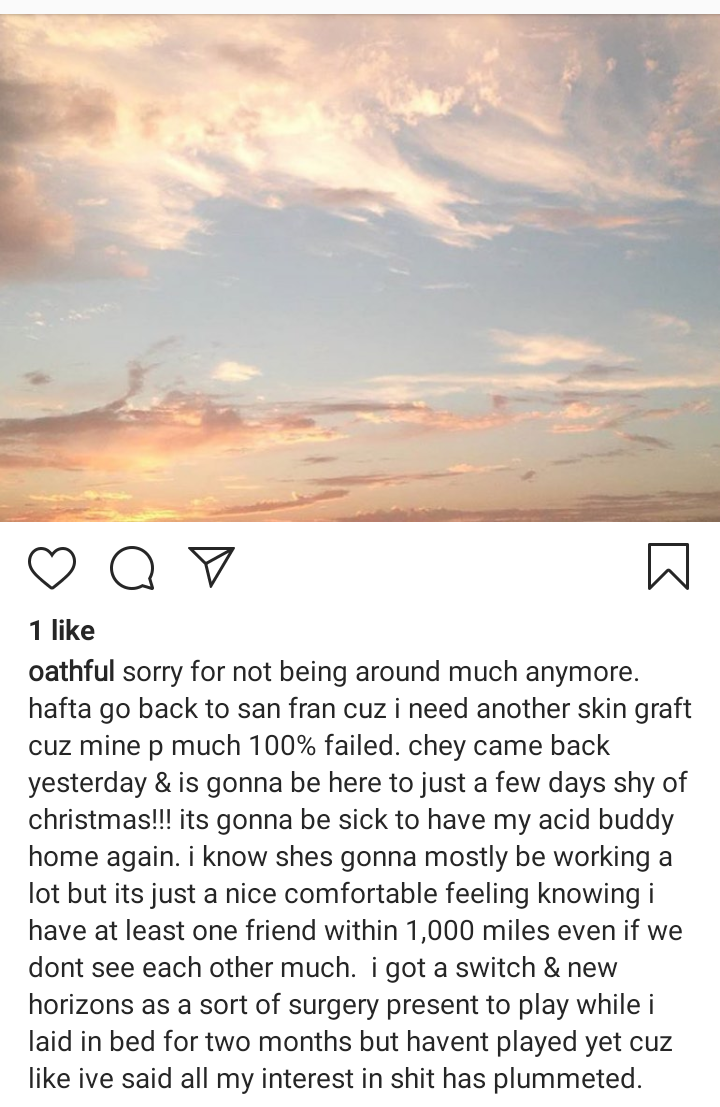Tap the paper plane share icon
Image resolution: width=720 pixels, height=1107 pixels.
coord(211,566)
